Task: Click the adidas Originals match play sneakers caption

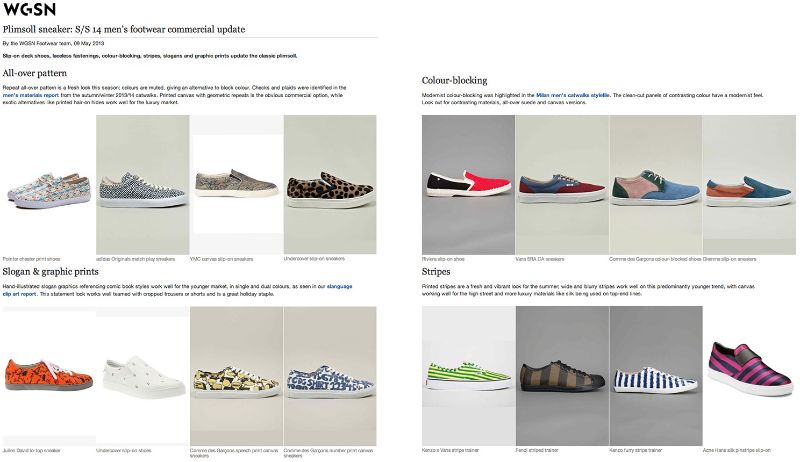Action: (135, 259)
